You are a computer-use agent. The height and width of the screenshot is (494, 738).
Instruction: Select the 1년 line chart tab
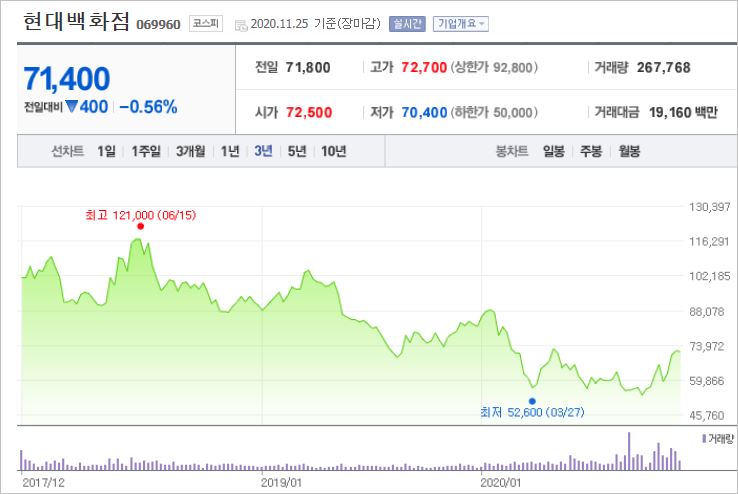pyautogui.click(x=230, y=151)
